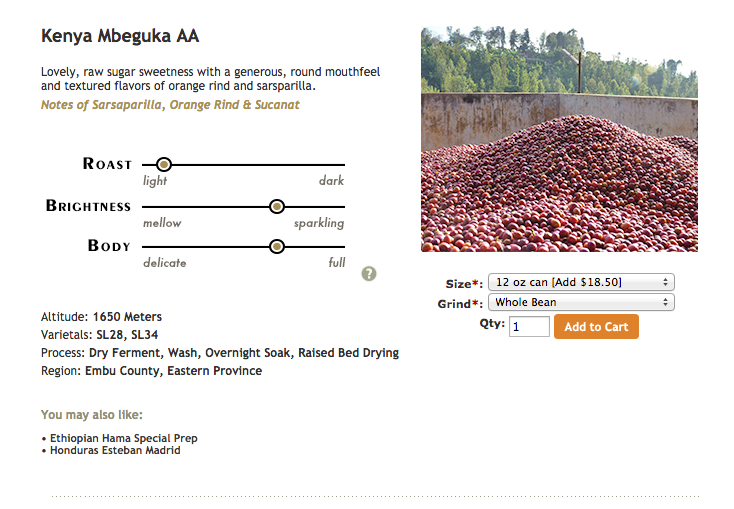Open the Grind dropdown showing Whole Bean
Image resolution: width=734 pixels, height=509 pixels.
click(x=581, y=302)
